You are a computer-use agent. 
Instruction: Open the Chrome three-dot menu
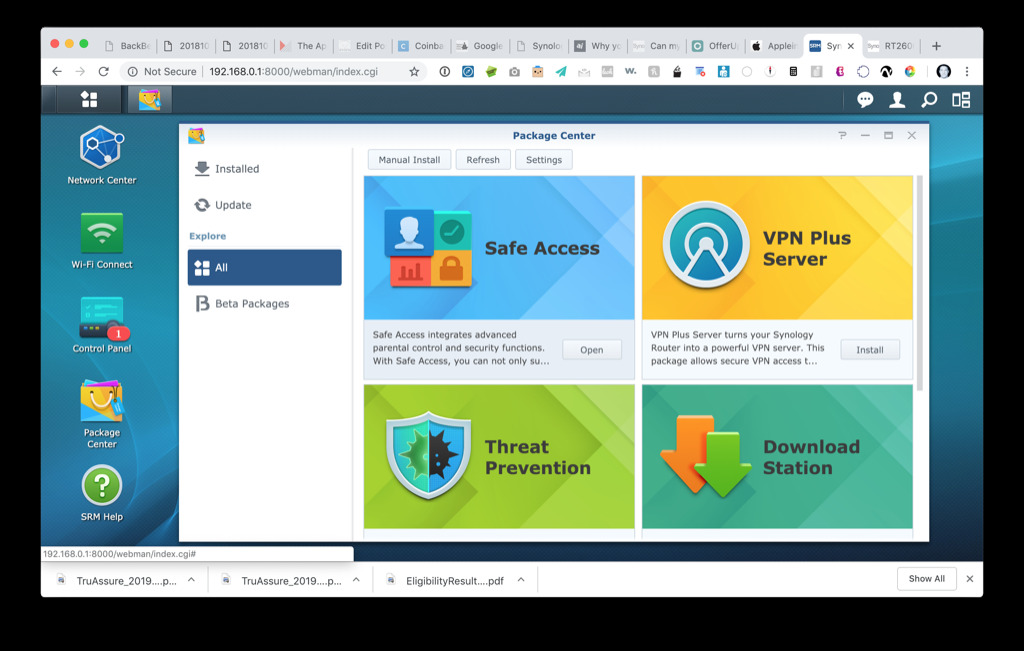coord(967,71)
